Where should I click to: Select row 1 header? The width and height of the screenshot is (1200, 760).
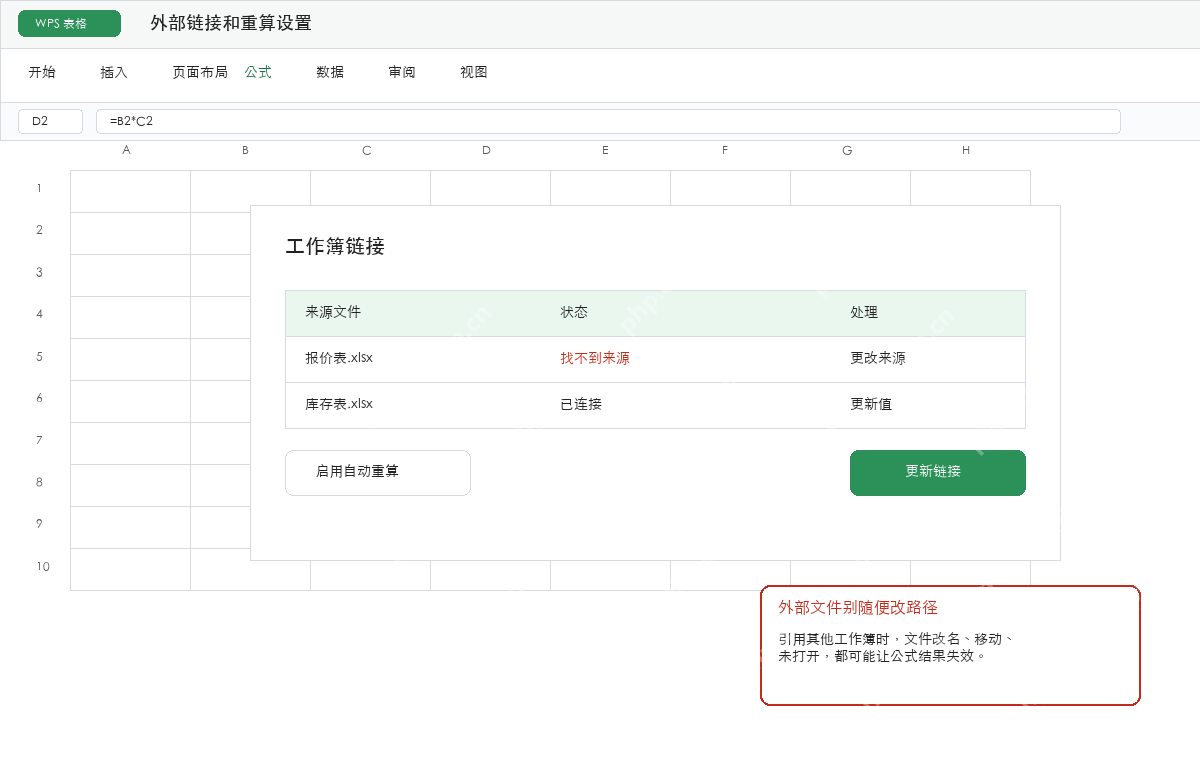coord(40,188)
